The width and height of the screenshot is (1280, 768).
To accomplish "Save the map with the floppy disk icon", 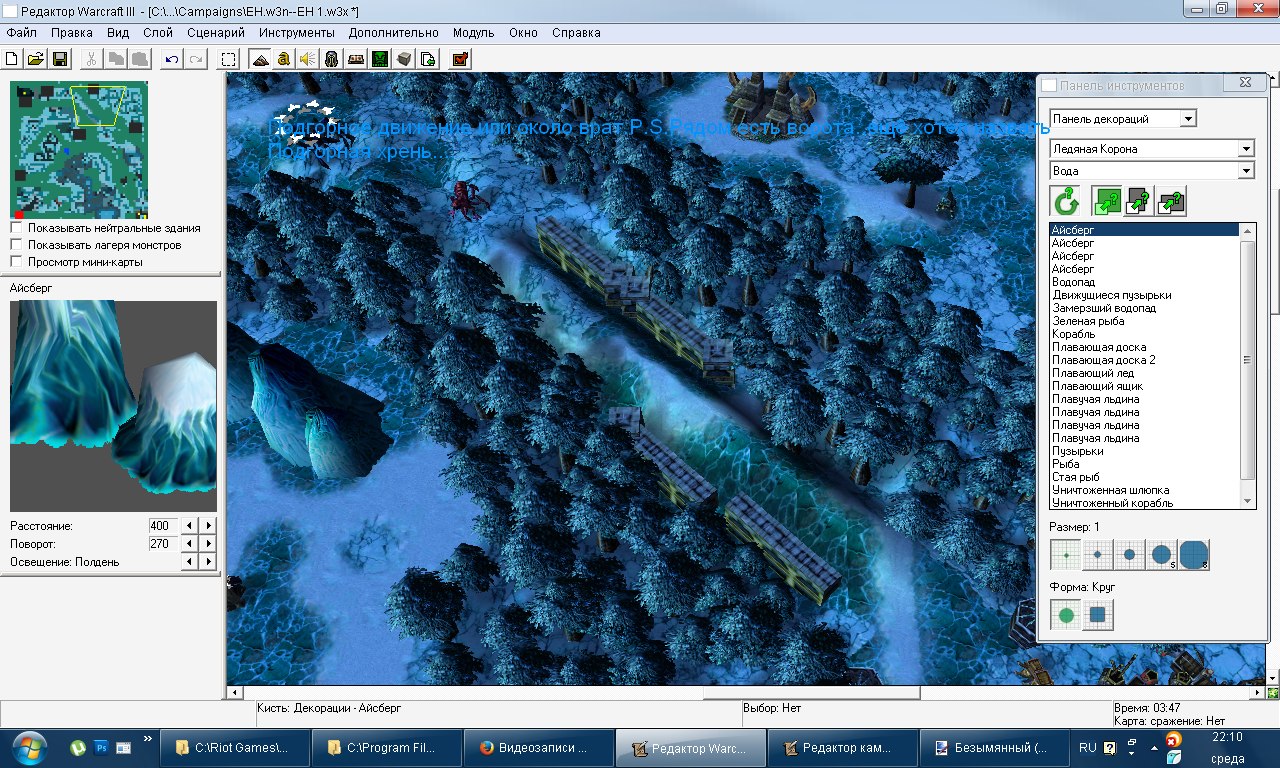I will [60, 59].
